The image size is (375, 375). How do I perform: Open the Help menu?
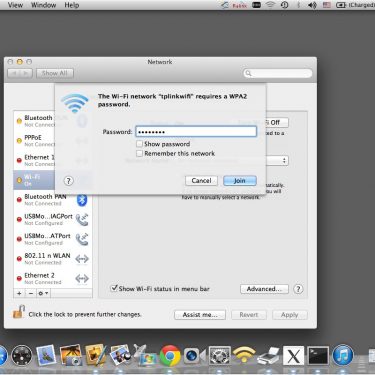point(72,5)
